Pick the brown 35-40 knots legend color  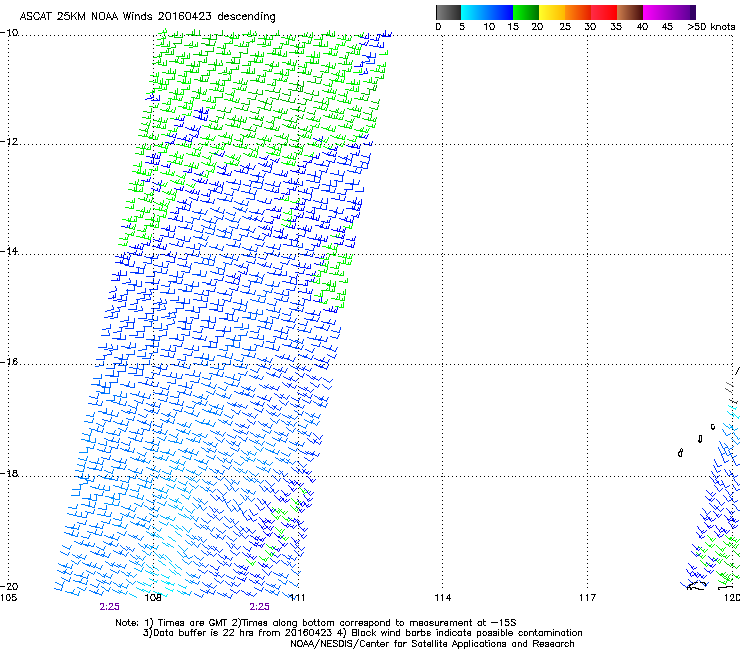(630, 12)
